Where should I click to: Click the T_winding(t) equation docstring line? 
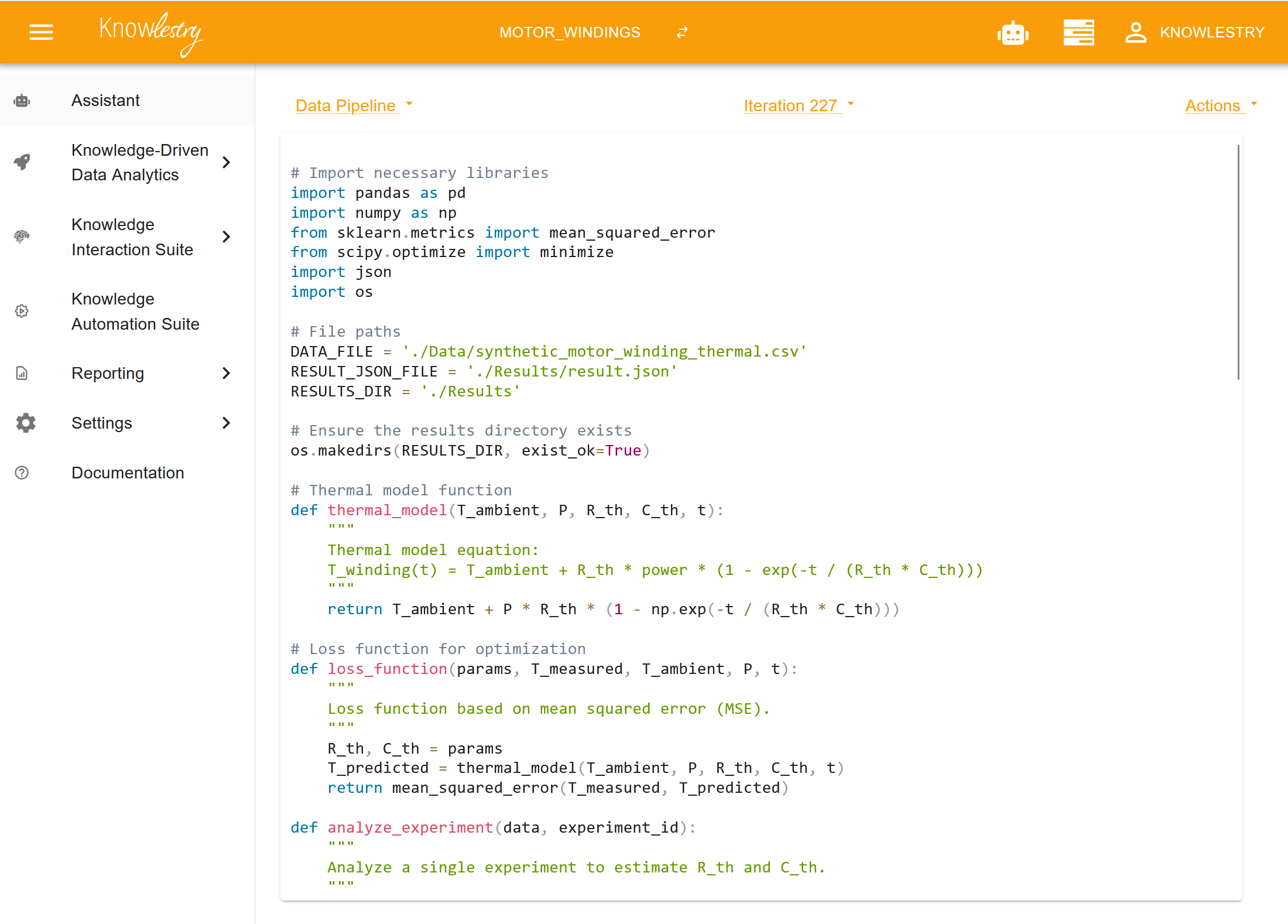[655, 570]
